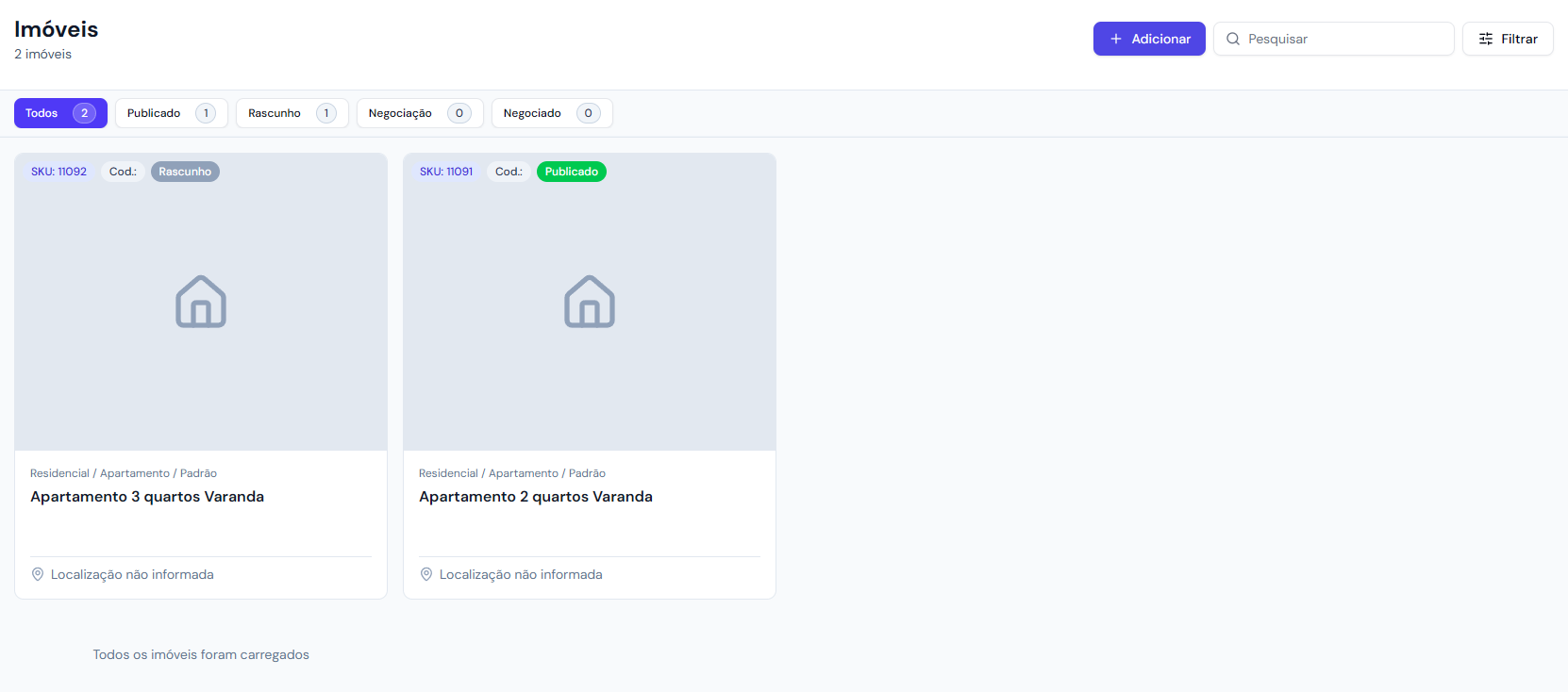Click house placeholder icon on SKU 11092 card
Screen dimensions: 1568x692
201,302
